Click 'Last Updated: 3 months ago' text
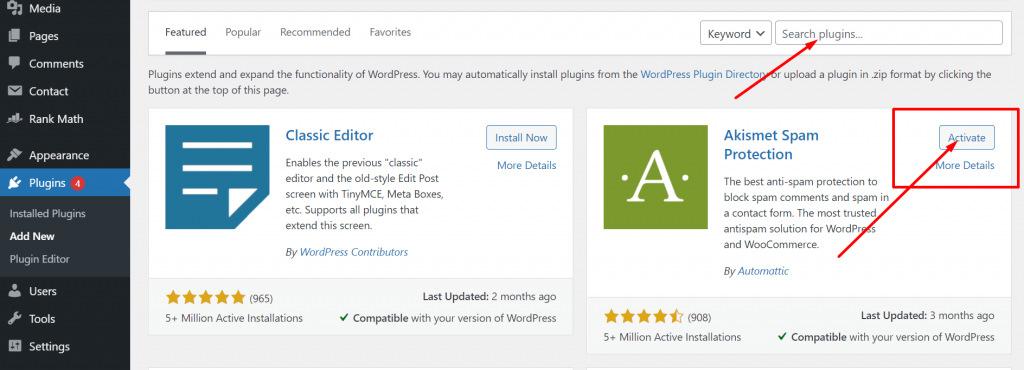Image resolution: width=1024 pixels, height=370 pixels. coord(928,315)
